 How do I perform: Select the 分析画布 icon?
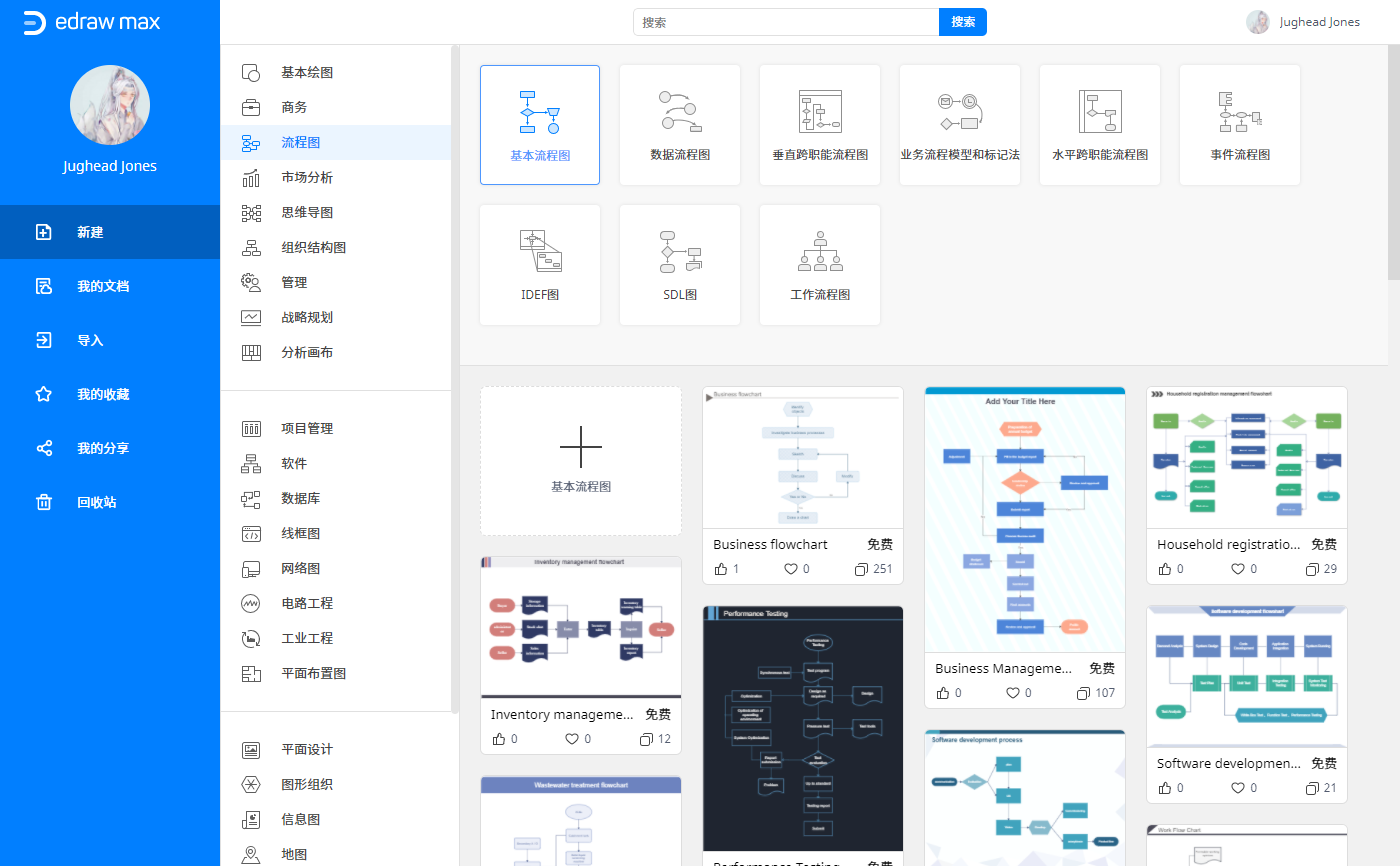pos(251,353)
